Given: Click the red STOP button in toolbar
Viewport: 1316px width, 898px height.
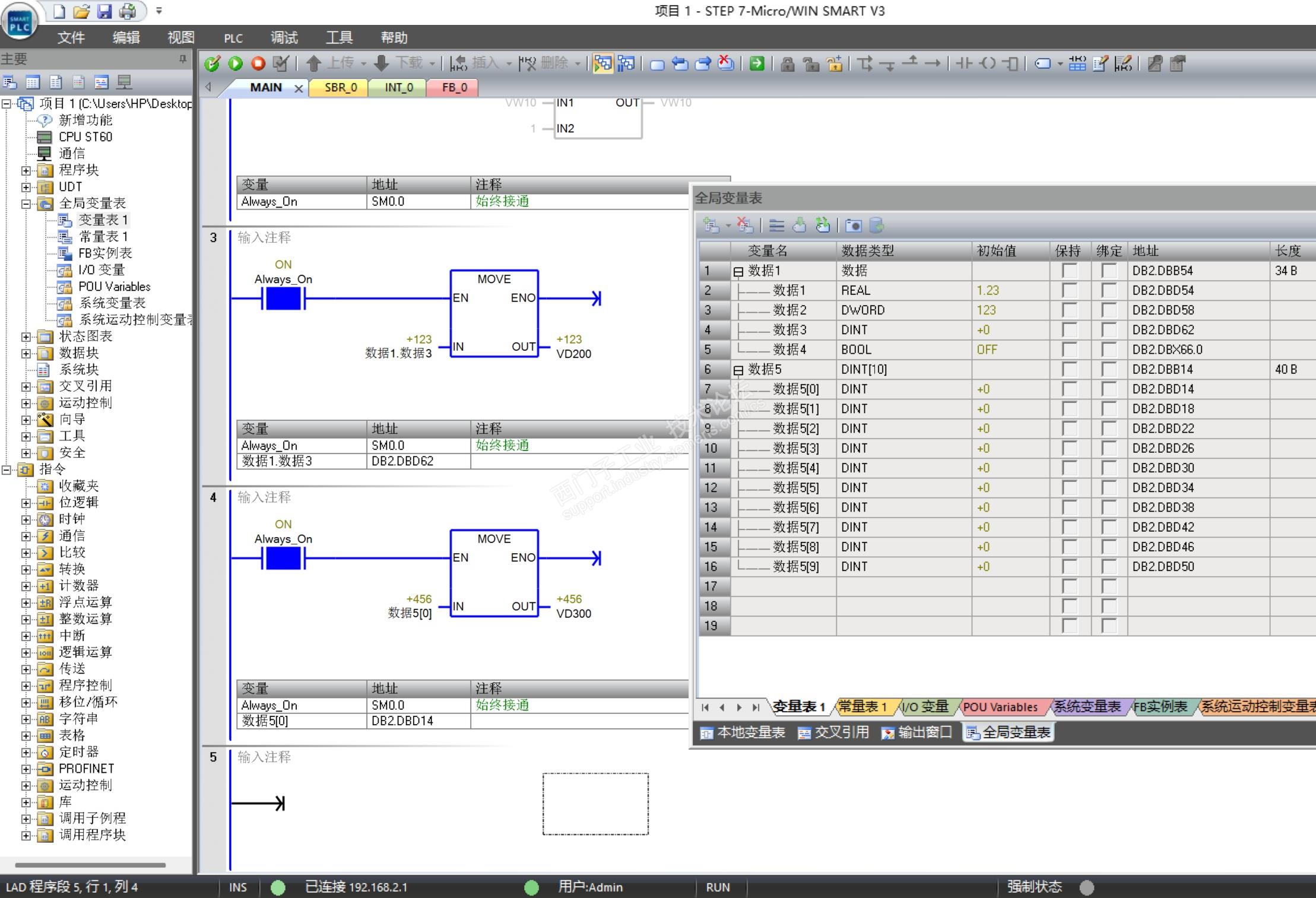Looking at the screenshot, I should (x=258, y=64).
